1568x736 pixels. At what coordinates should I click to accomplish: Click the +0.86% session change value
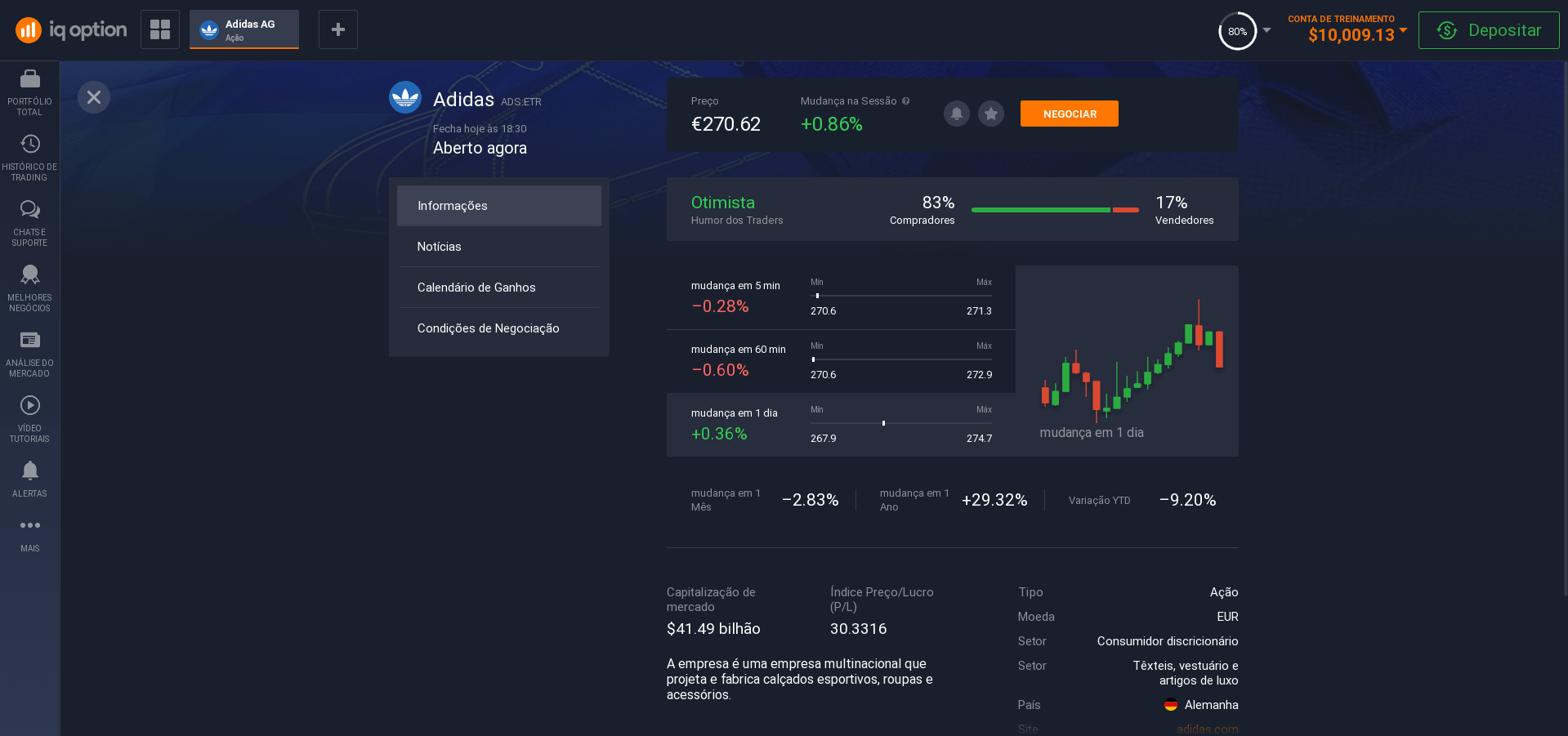831,124
